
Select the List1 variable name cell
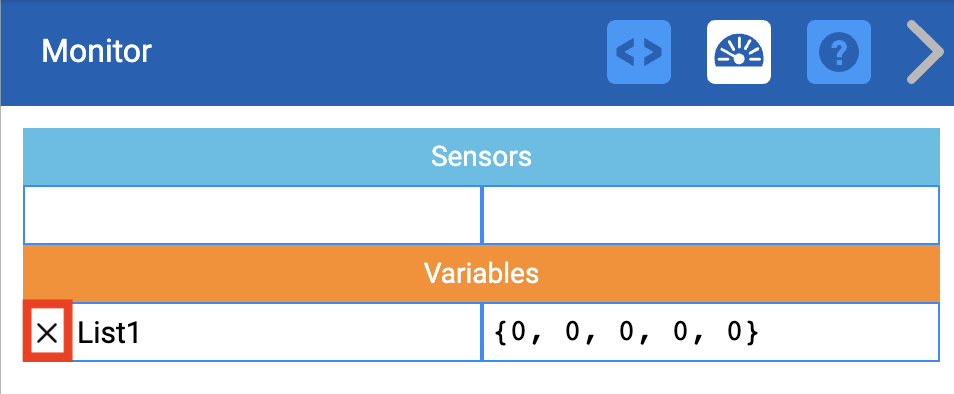click(x=252, y=332)
